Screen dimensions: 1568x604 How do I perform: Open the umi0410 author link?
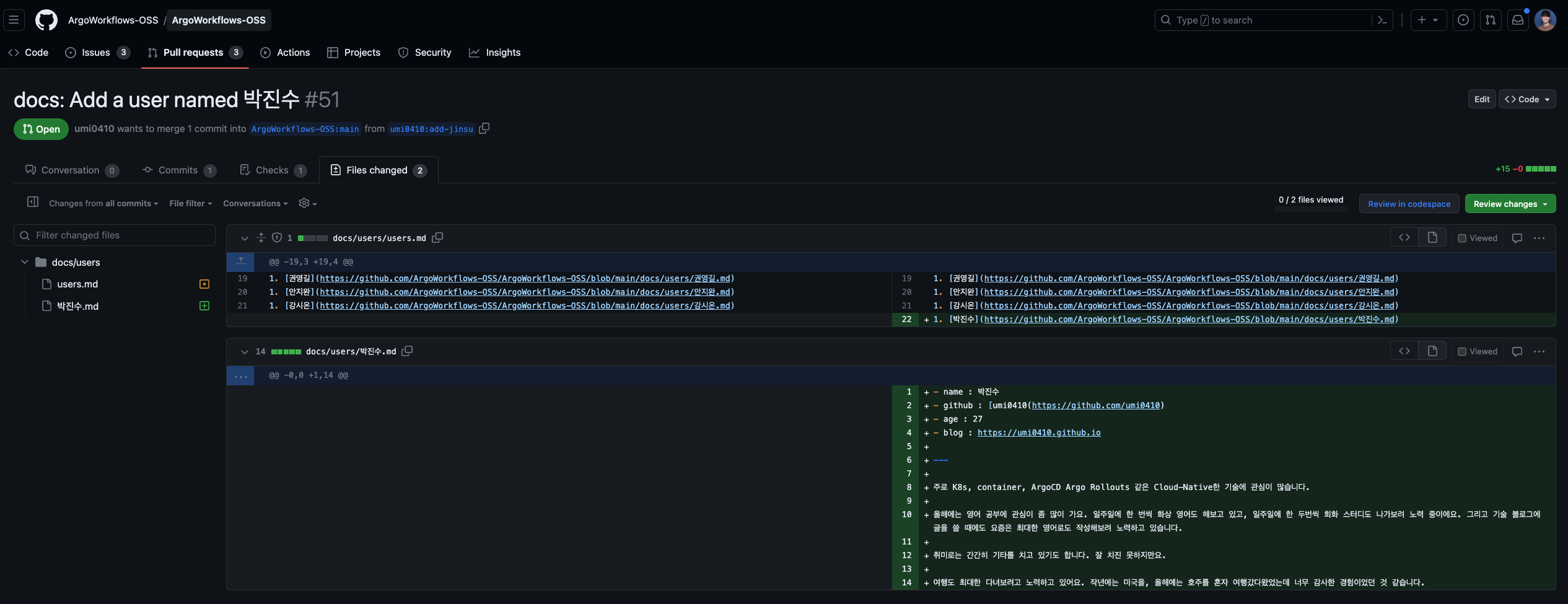[94, 128]
